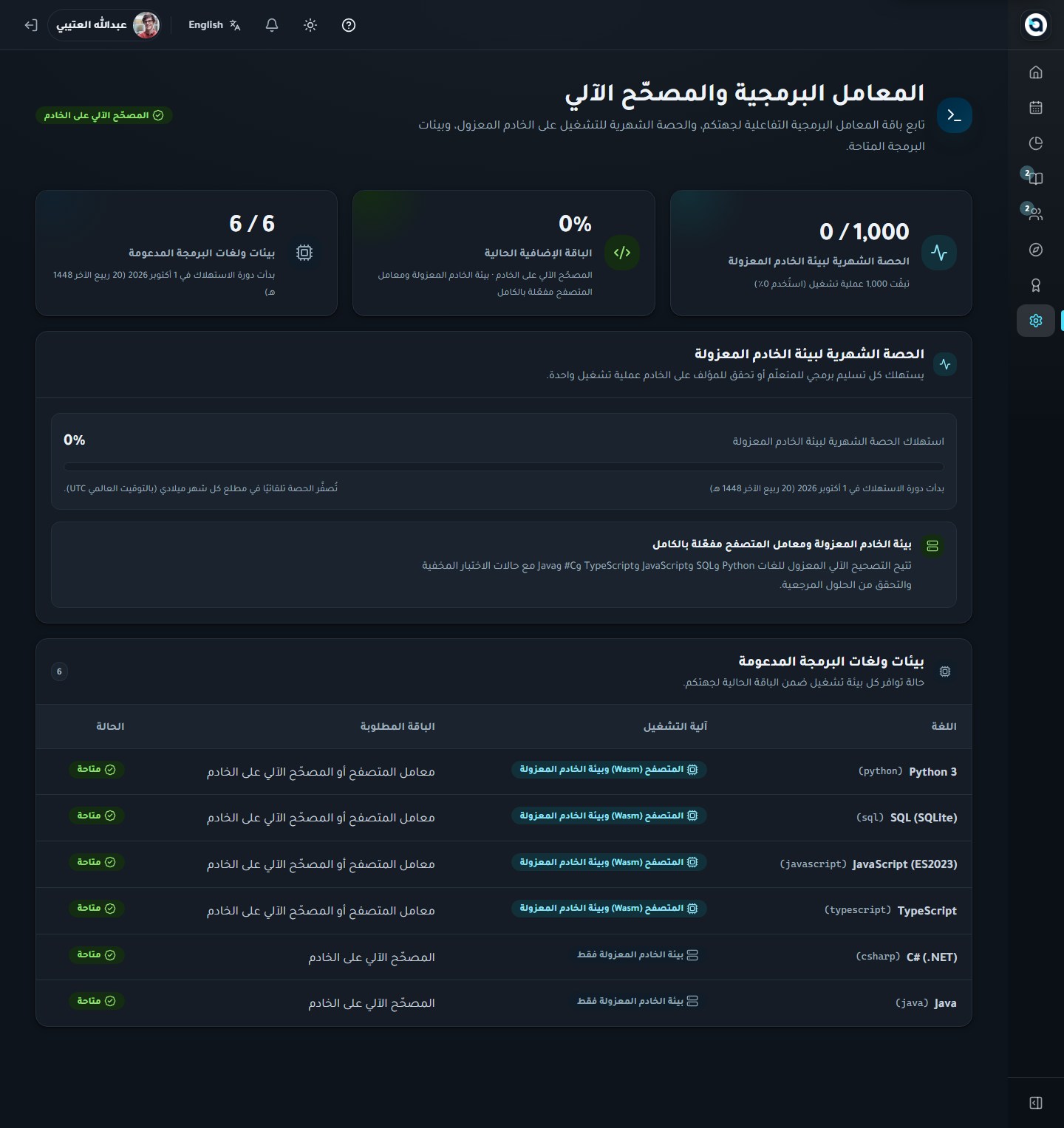Click the chip icon in languages card

click(x=304, y=253)
